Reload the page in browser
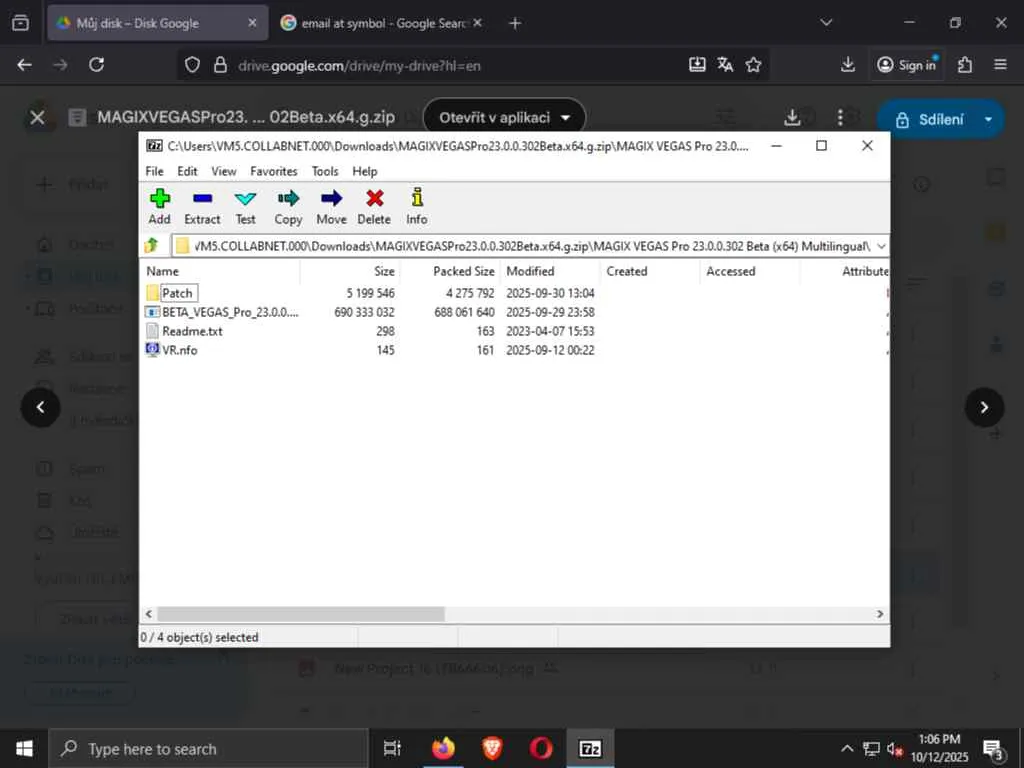The width and height of the screenshot is (1024, 768). click(x=97, y=65)
